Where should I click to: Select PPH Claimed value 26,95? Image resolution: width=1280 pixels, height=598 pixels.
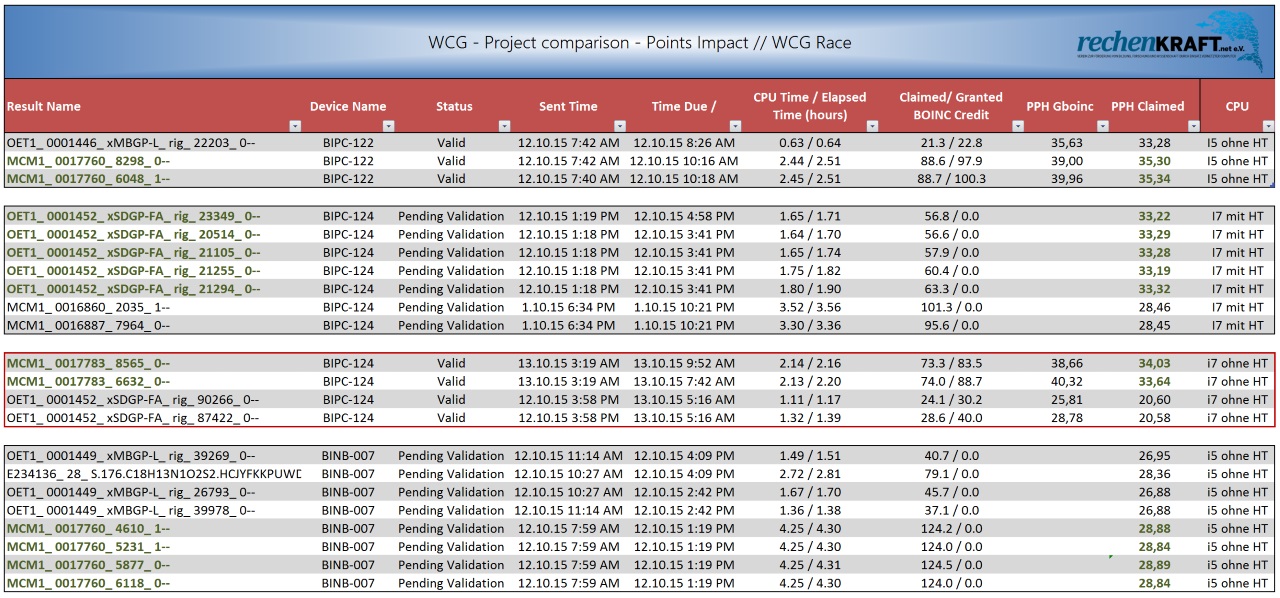(x=1154, y=456)
